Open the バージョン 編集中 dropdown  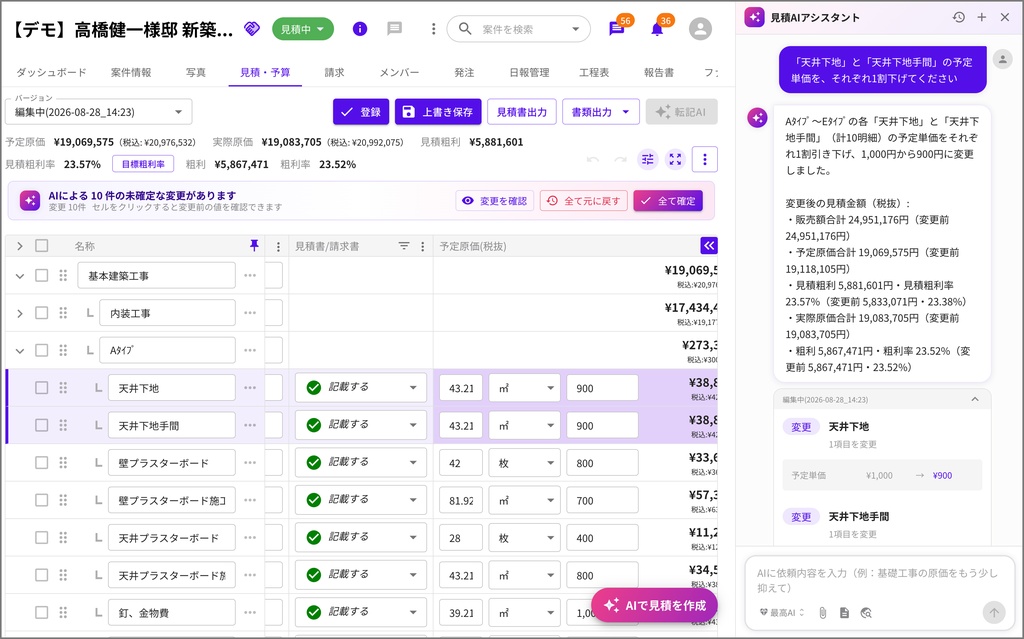pyautogui.click(x=99, y=112)
